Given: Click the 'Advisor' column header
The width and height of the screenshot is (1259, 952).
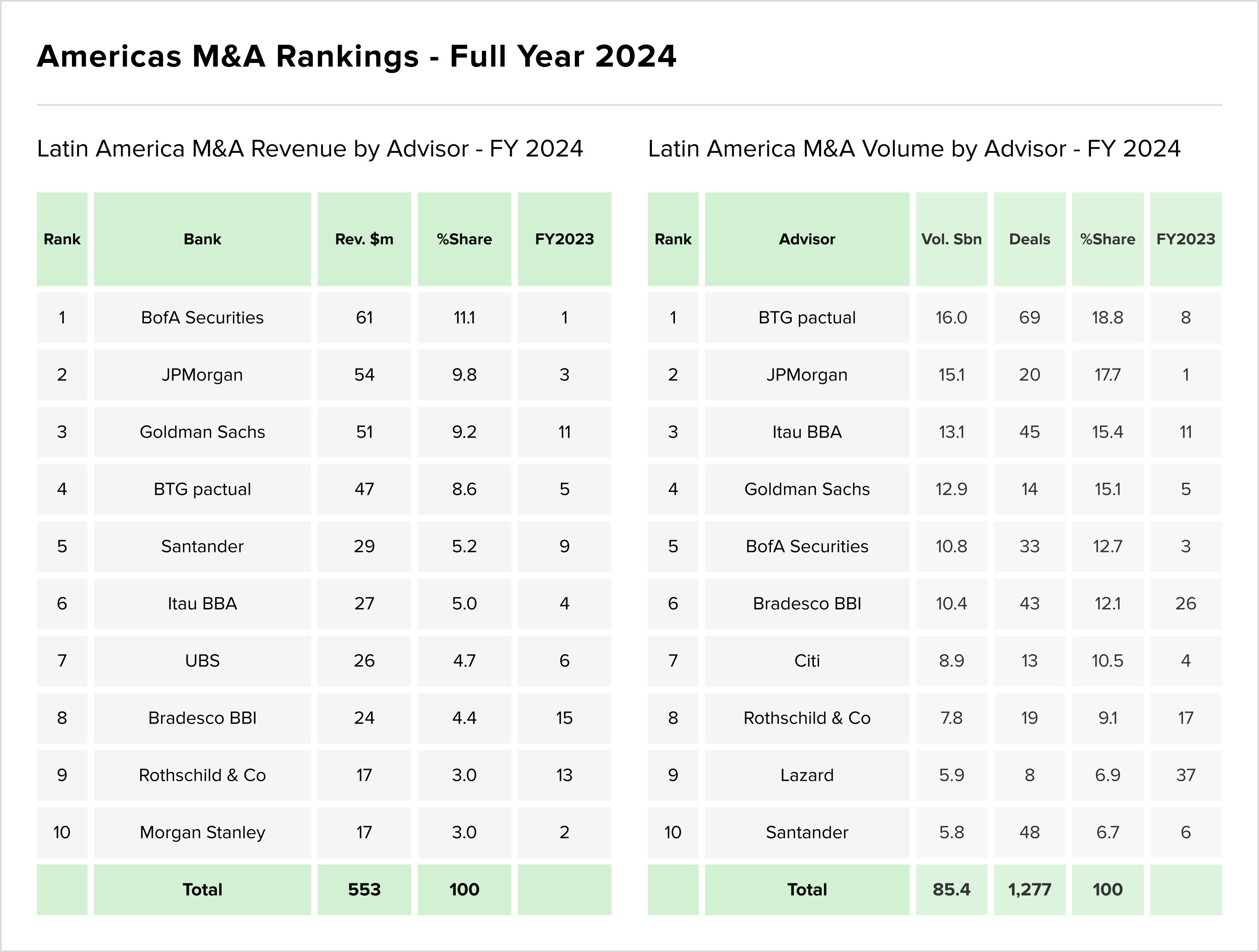Looking at the screenshot, I should pyautogui.click(x=806, y=239).
